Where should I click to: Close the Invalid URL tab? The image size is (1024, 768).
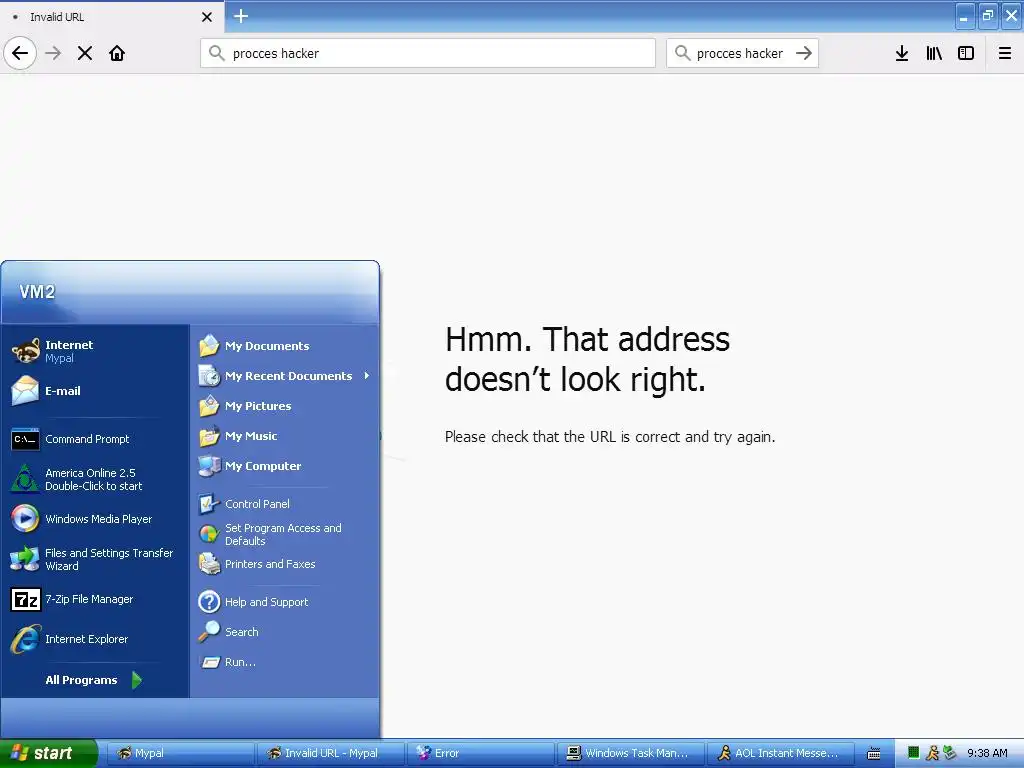point(206,17)
